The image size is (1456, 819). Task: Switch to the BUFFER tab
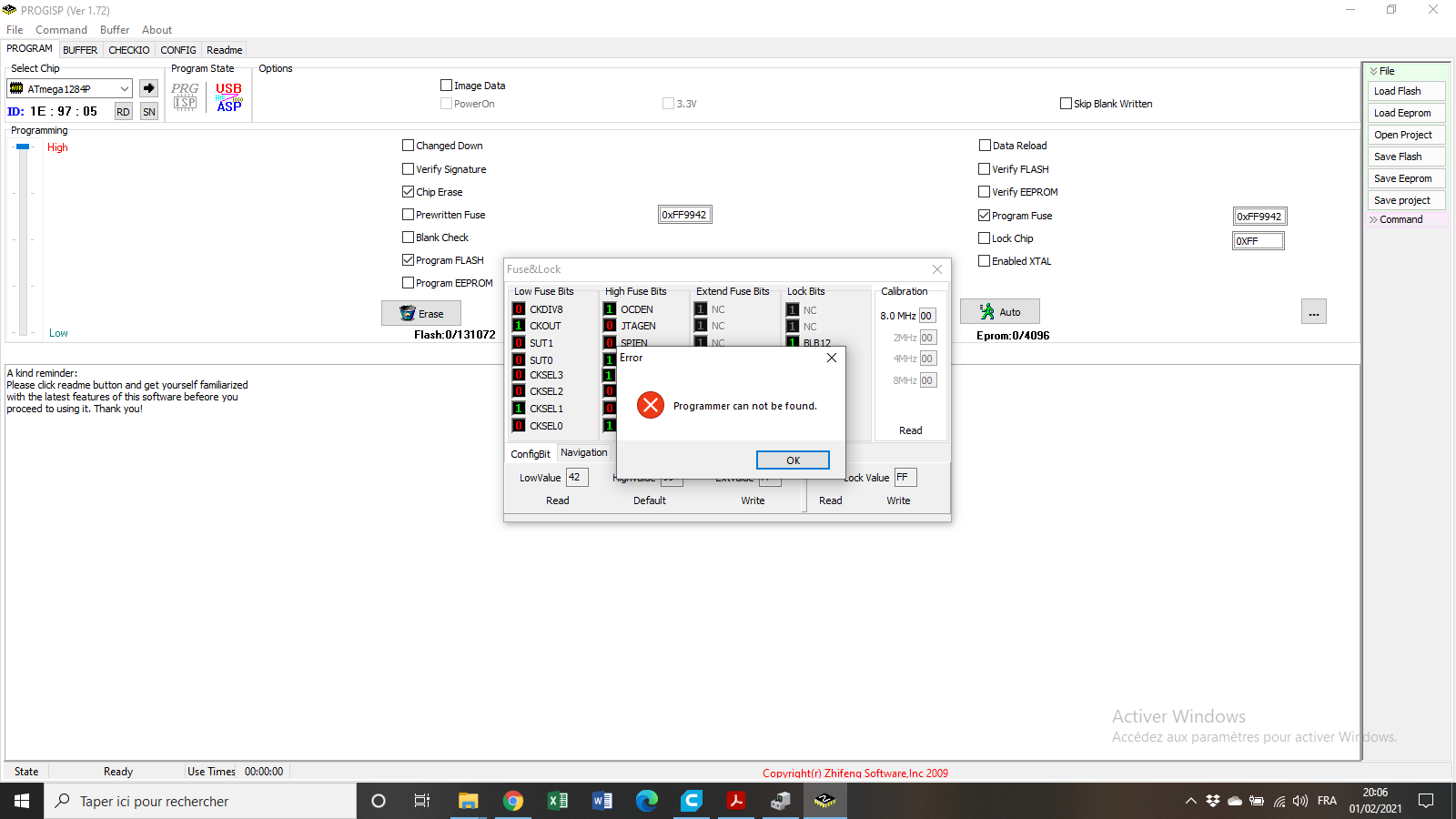click(80, 50)
